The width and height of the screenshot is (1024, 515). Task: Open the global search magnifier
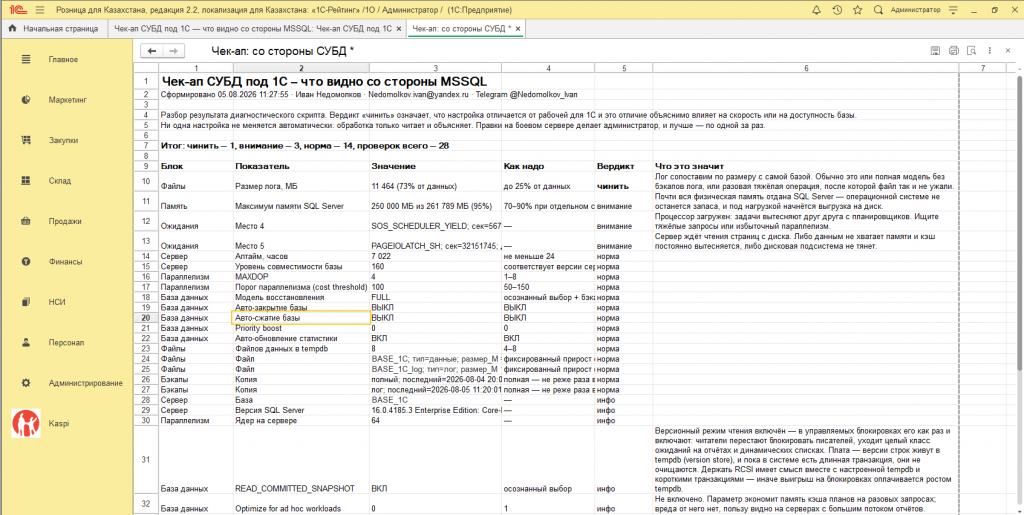tap(878, 10)
